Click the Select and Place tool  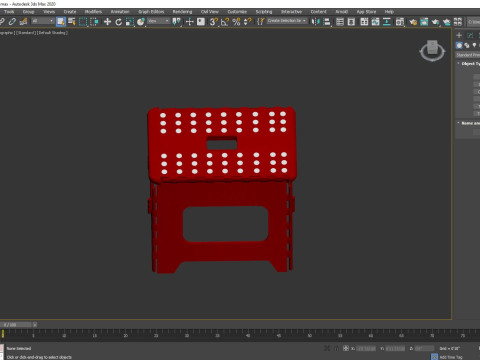[141, 22]
